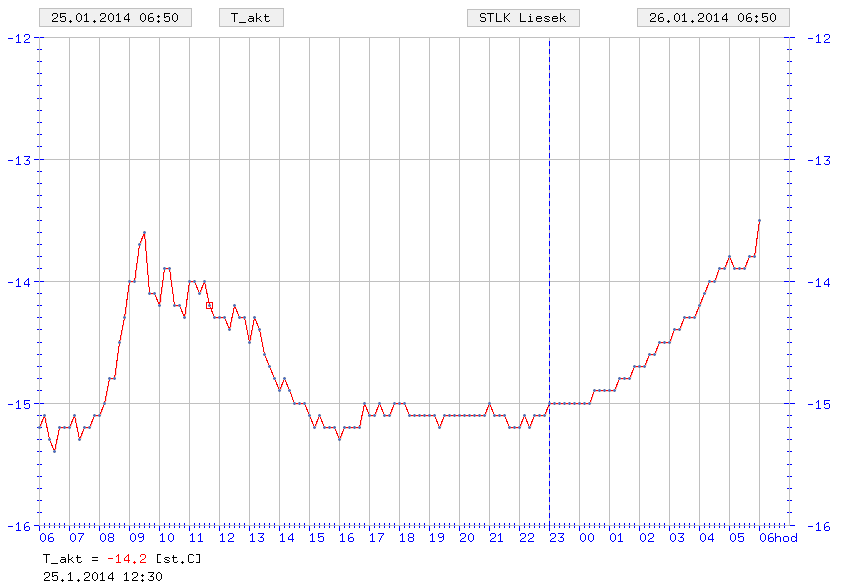Click the hour 00 label on the x-axis

587,537
